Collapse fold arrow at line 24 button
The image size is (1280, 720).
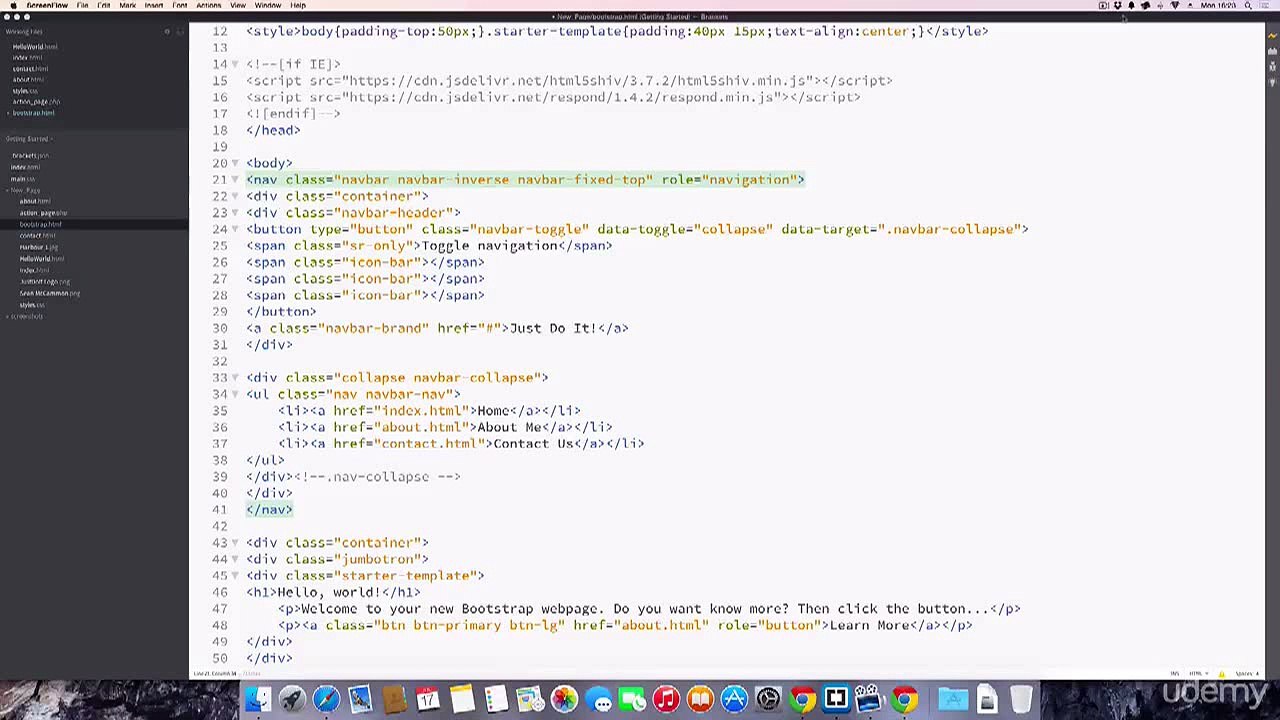(235, 229)
